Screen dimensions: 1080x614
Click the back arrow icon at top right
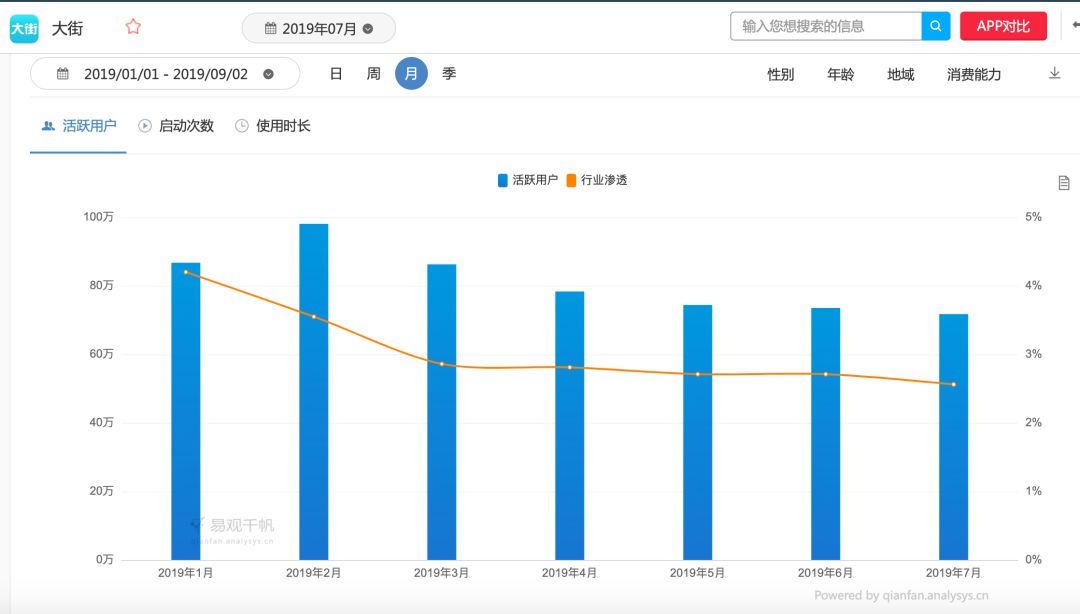coord(1075,26)
